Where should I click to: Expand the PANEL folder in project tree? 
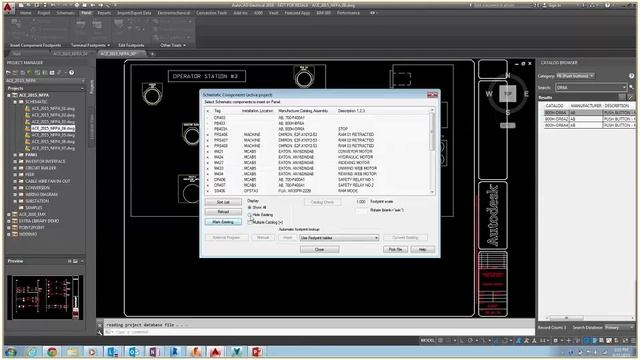(16, 155)
